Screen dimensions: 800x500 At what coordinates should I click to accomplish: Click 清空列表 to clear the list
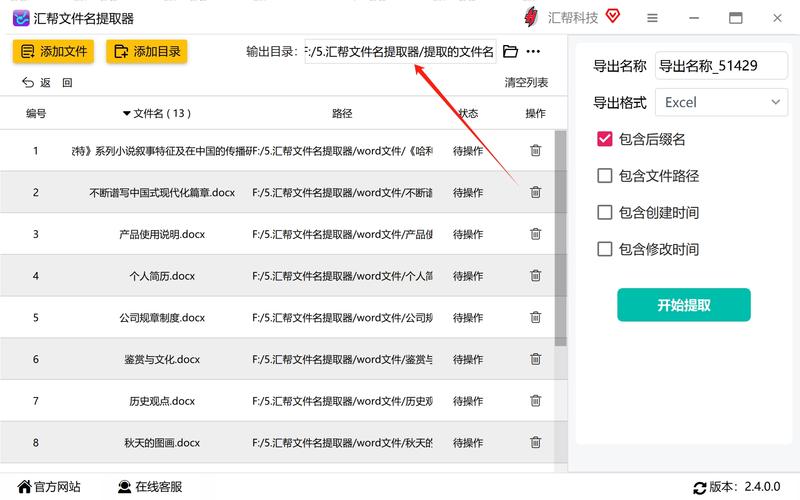coord(526,83)
